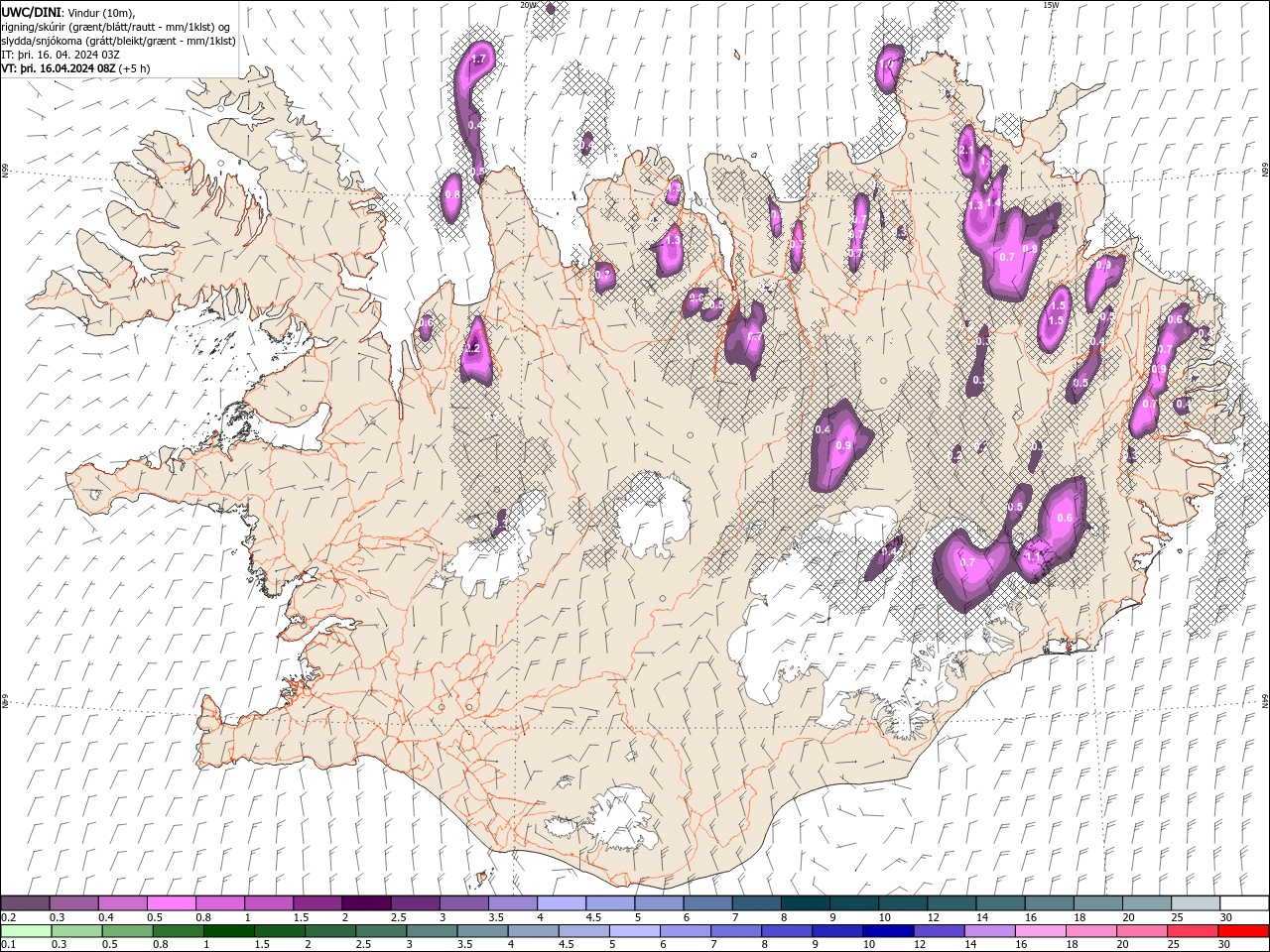Click the pink swatch between 0.5 and 0.8 in upper legend
The width and height of the screenshot is (1270, 952).
(172, 903)
